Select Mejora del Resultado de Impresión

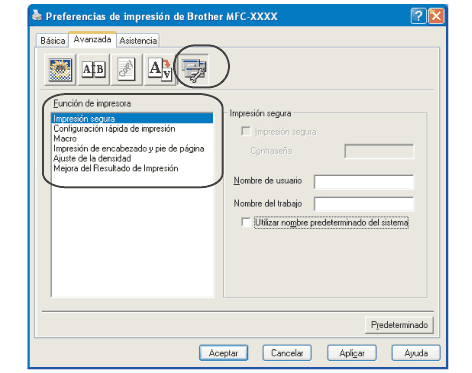132,168
